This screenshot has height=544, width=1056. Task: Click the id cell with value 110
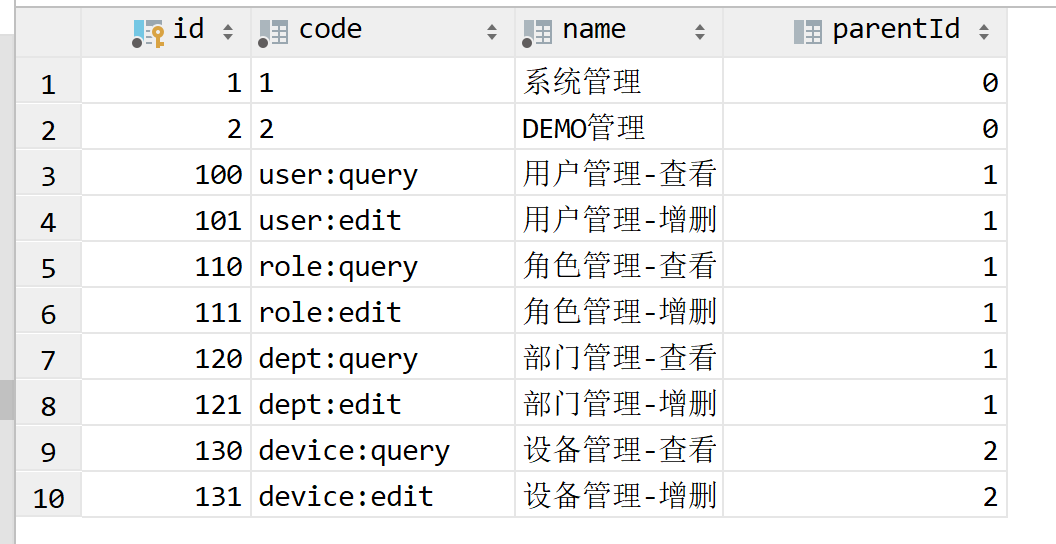(x=166, y=267)
